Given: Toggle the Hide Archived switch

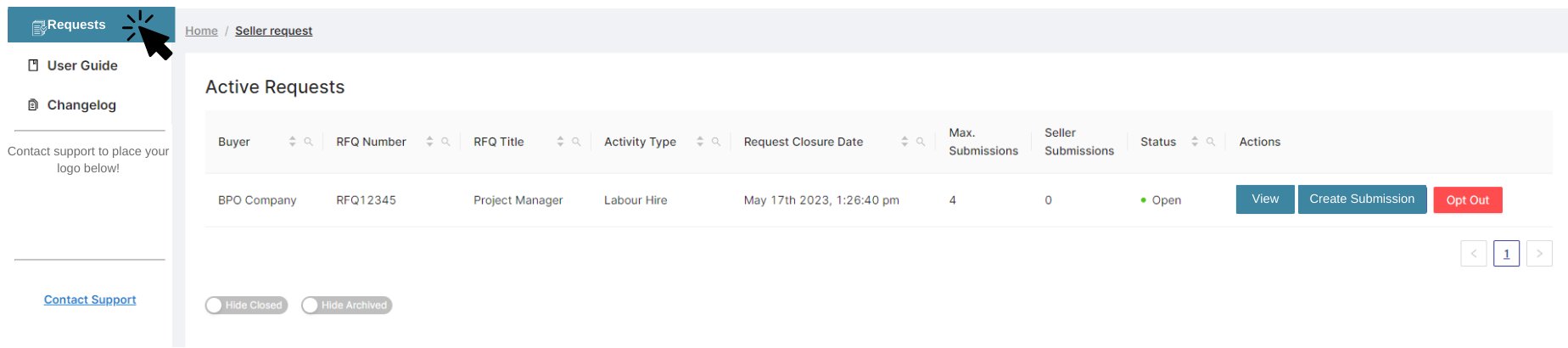Looking at the screenshot, I should (346, 306).
